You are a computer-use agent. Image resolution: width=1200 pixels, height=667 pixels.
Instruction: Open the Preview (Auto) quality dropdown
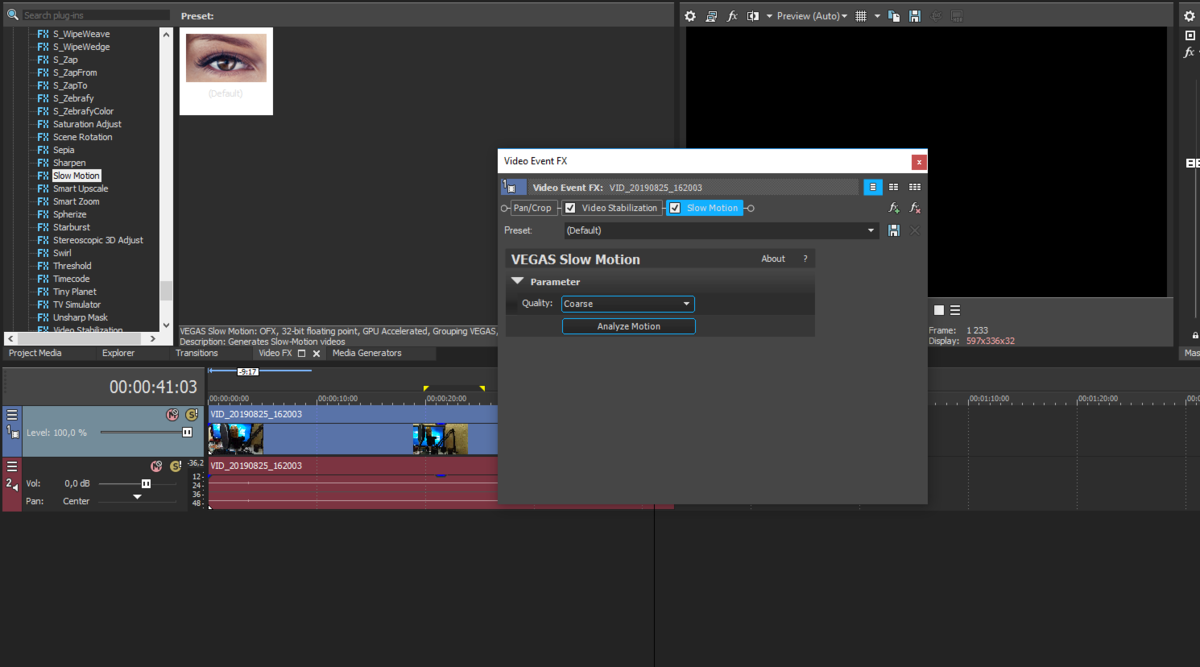point(812,16)
